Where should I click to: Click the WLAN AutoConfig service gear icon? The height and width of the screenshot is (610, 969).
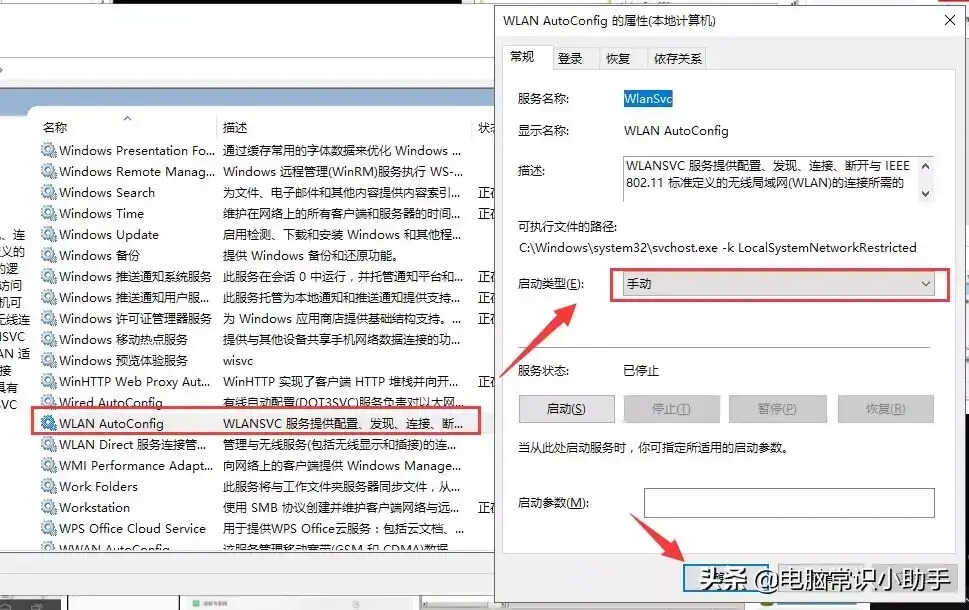tap(48, 423)
